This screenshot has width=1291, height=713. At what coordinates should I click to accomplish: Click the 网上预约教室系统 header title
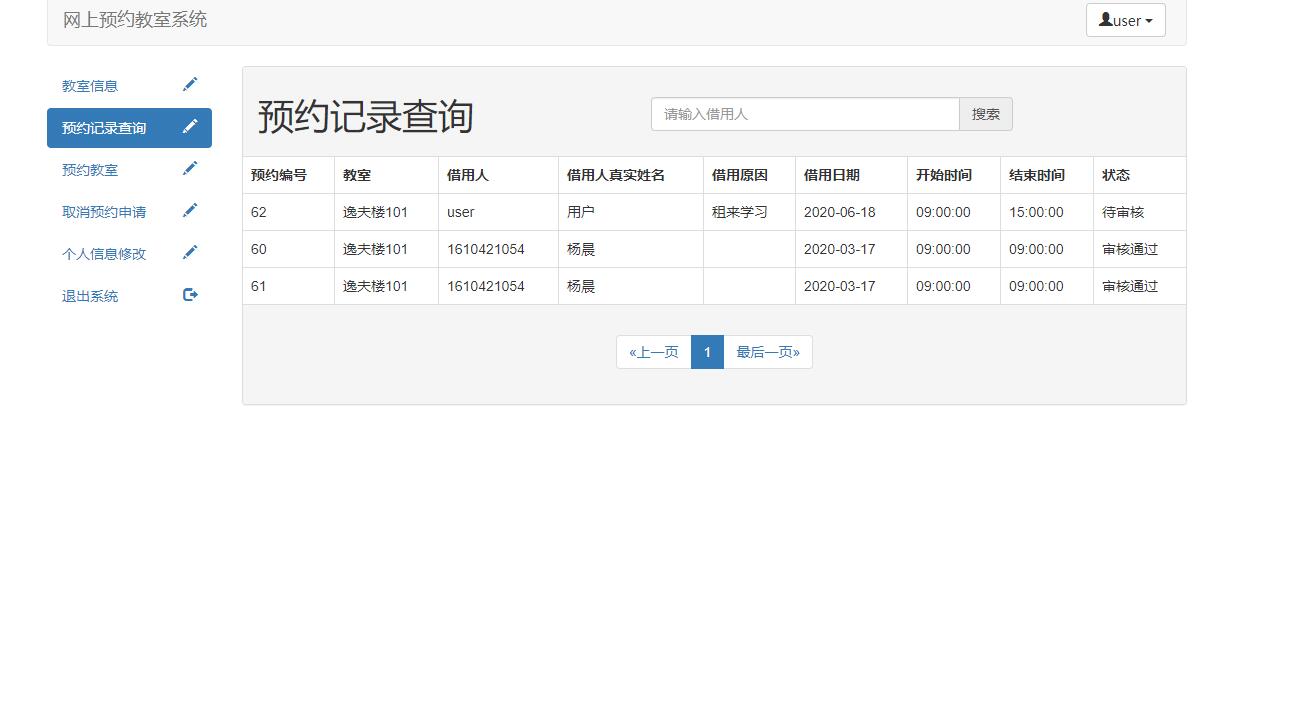click(134, 19)
